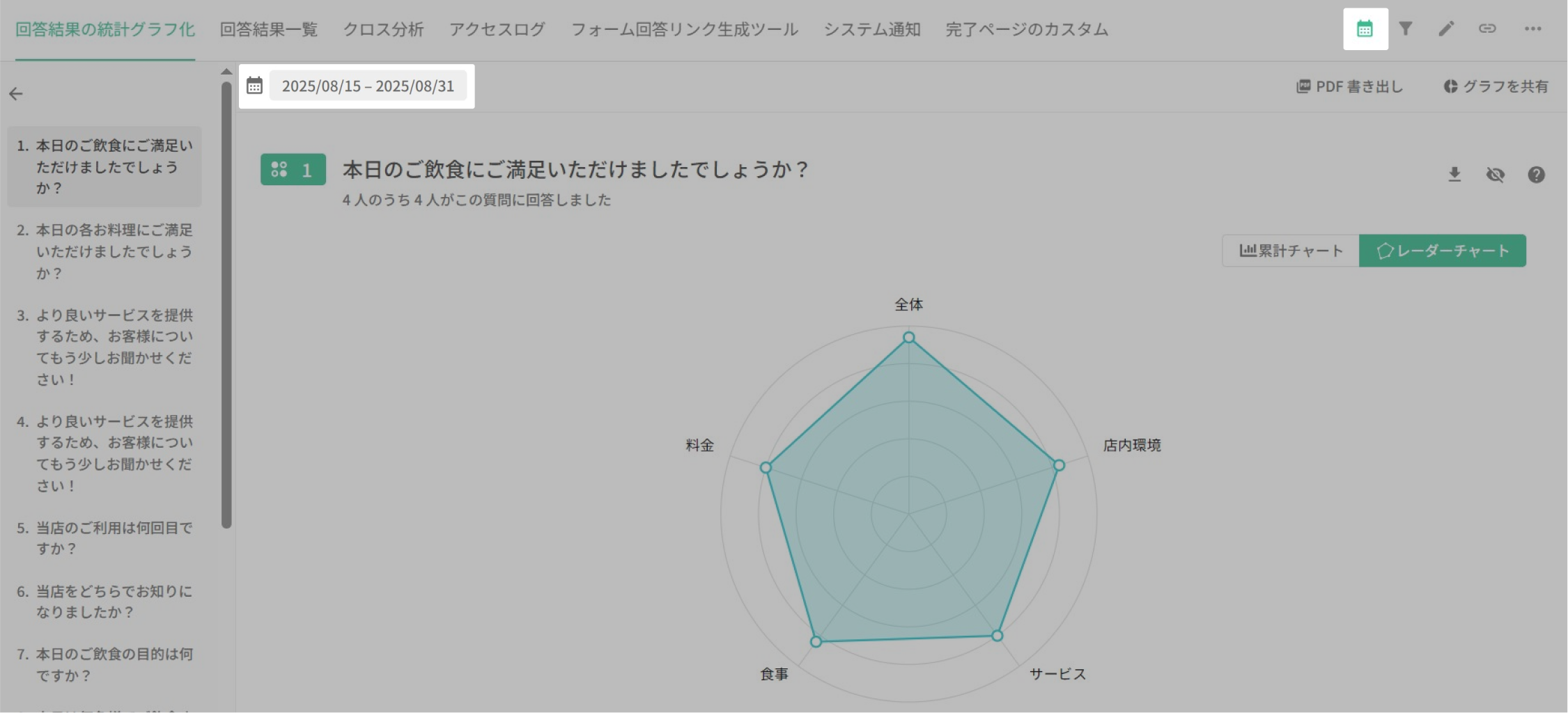Click the PDF 書き出し button

[1349, 86]
